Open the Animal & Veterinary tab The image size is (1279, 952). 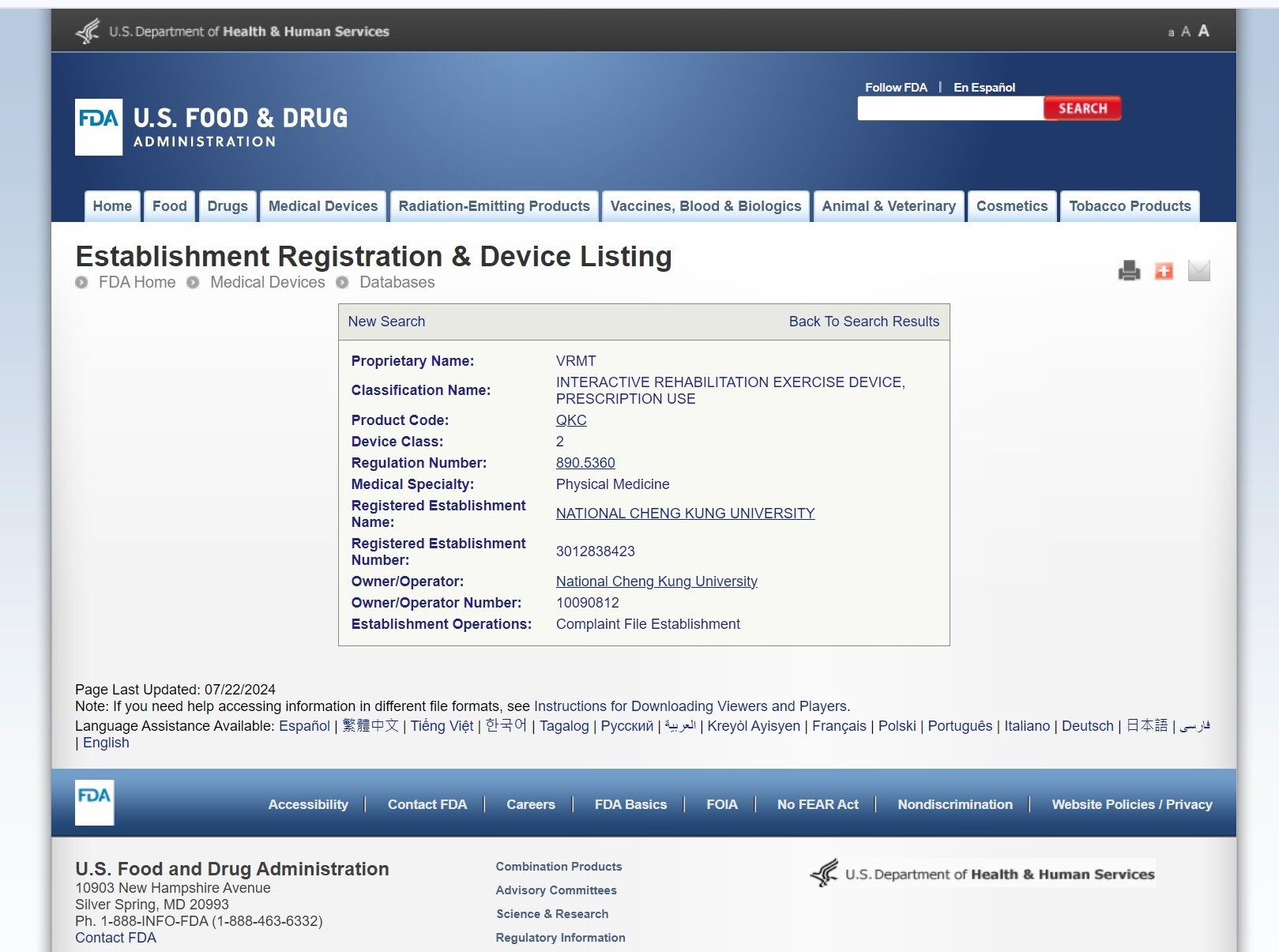point(889,206)
